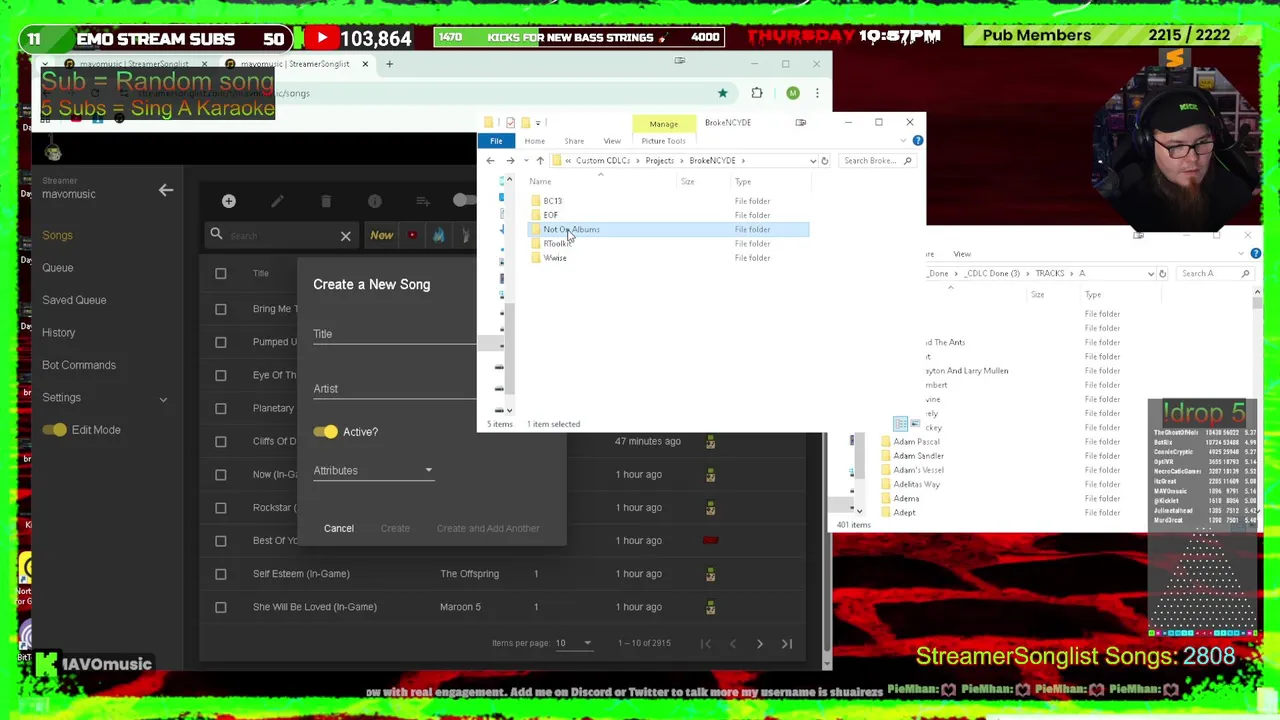This screenshot has width=1280, height=720.
Task: Clear the song search with the X icon
Action: click(x=345, y=236)
